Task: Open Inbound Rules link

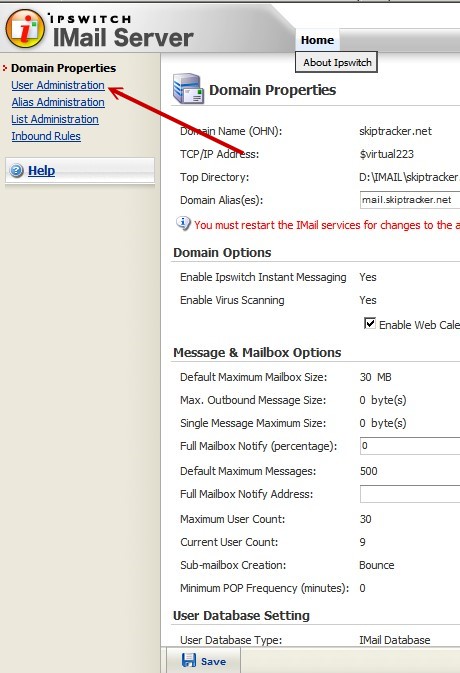Action: click(46, 136)
